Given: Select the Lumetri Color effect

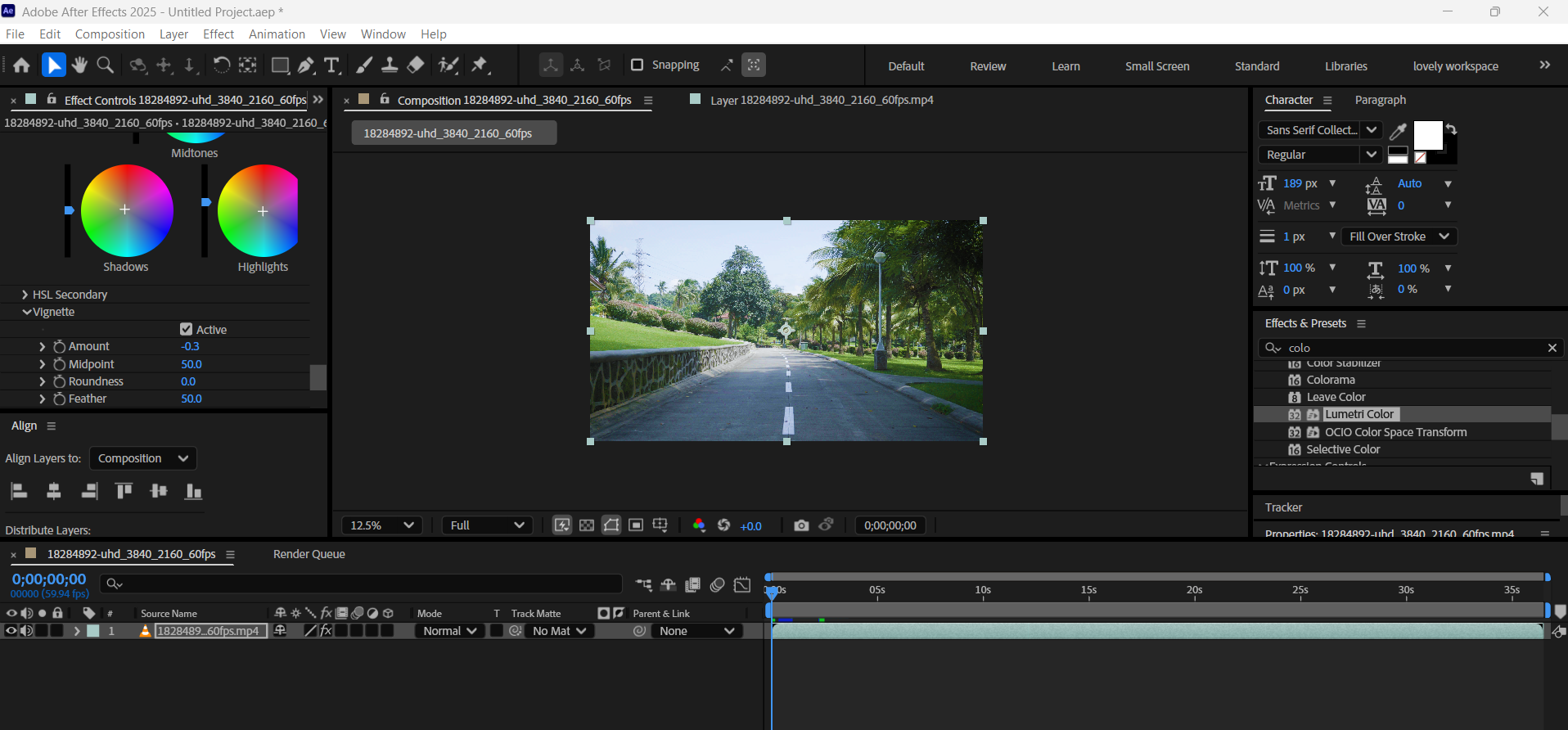Looking at the screenshot, I should 1358,414.
